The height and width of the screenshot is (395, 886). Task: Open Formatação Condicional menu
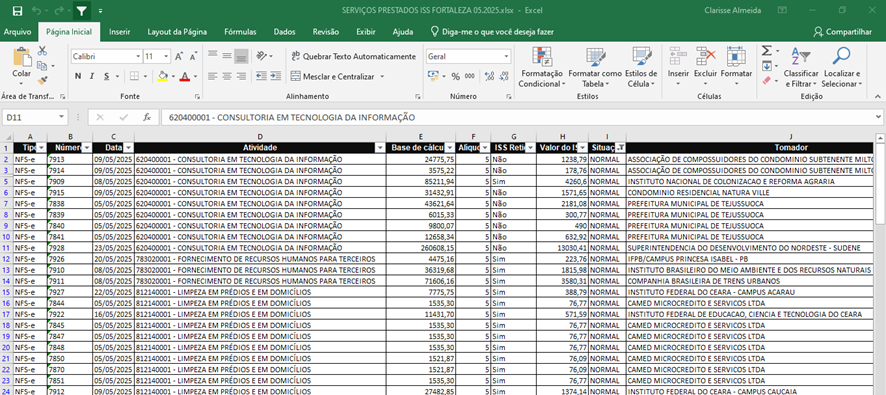coord(541,67)
